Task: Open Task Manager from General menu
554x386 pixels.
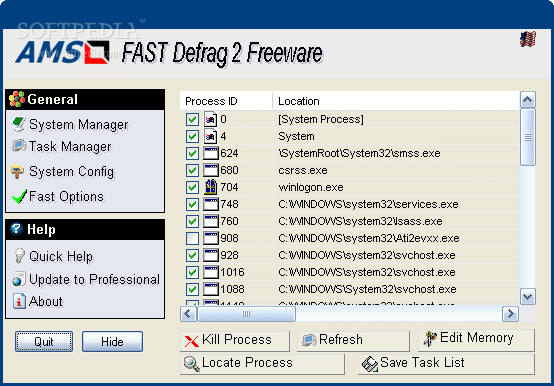Action: pyautogui.click(x=70, y=146)
